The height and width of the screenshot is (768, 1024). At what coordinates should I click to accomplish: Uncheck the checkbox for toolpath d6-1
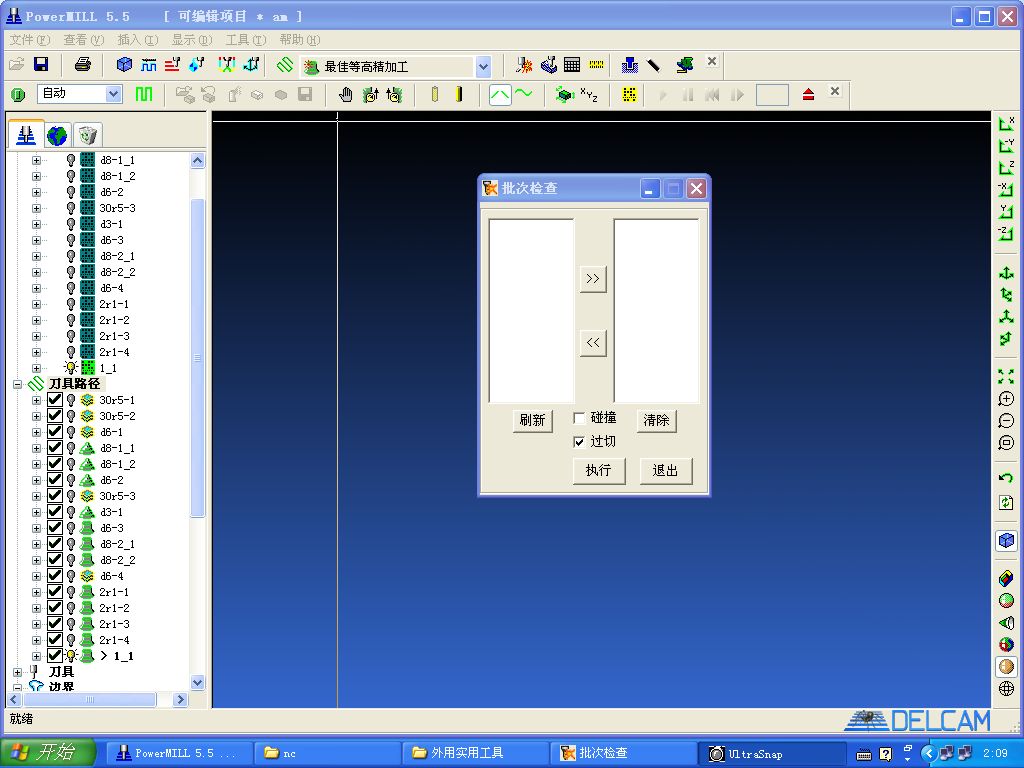click(x=55, y=432)
